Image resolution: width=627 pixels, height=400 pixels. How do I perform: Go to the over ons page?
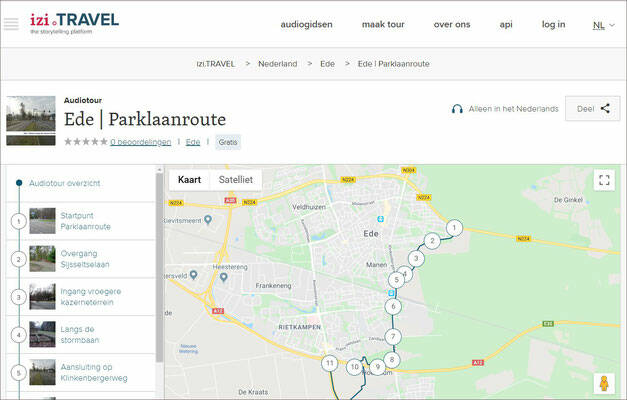click(x=452, y=24)
